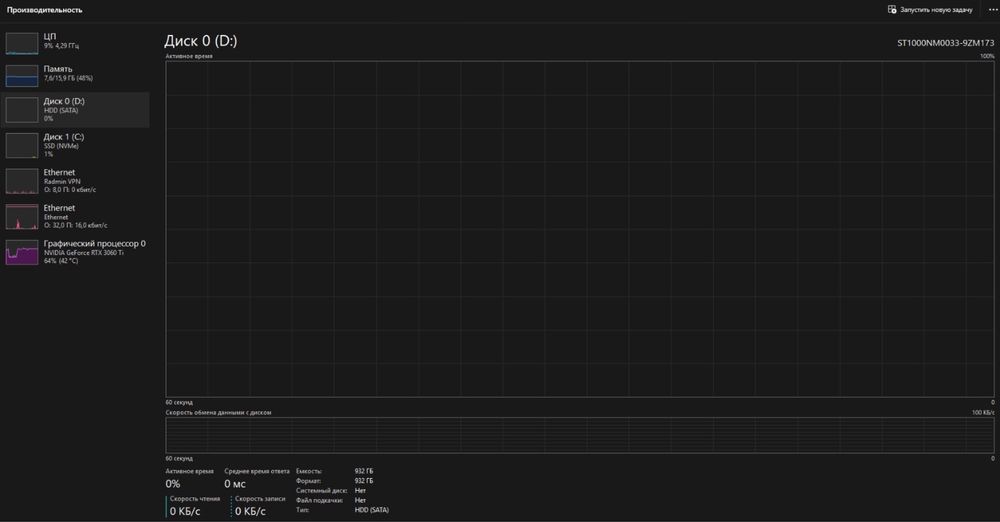
Task: Select the Radmin VPN Ethernet graph icon
Action: [22, 181]
